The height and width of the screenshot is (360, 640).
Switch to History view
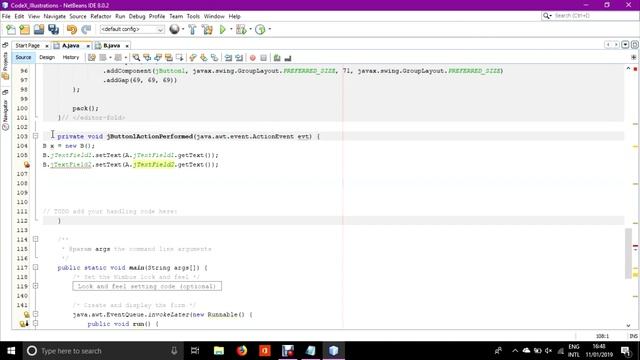[71, 58]
